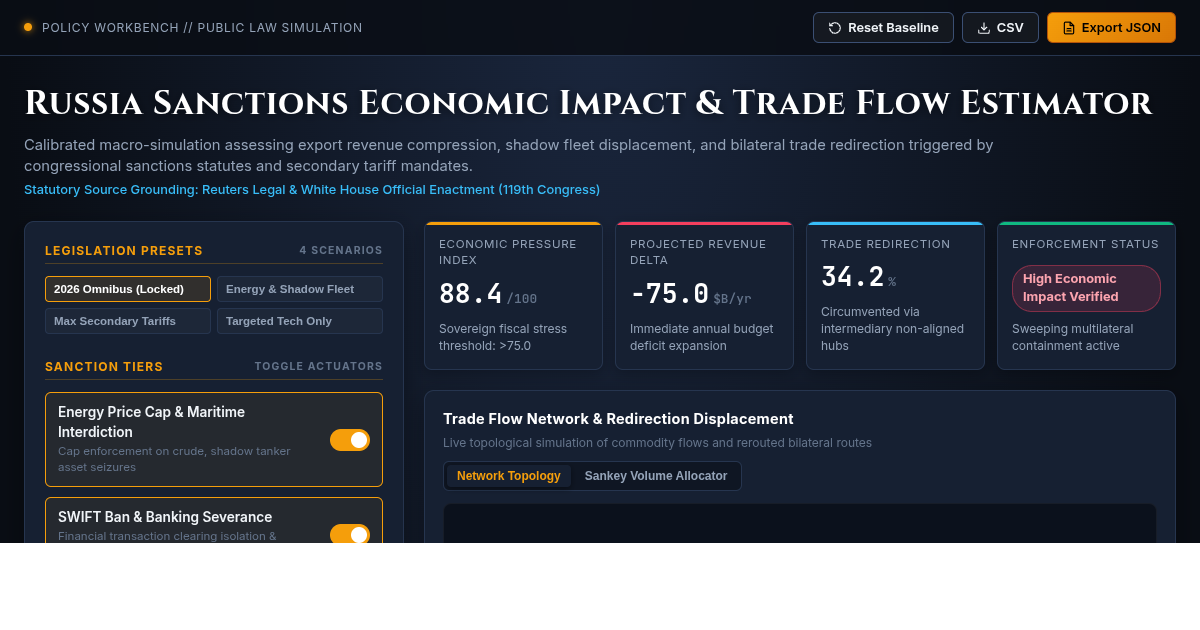Image resolution: width=1200 pixels, height=630 pixels.
Task: Click the 4 Scenarios label
Action: point(341,251)
